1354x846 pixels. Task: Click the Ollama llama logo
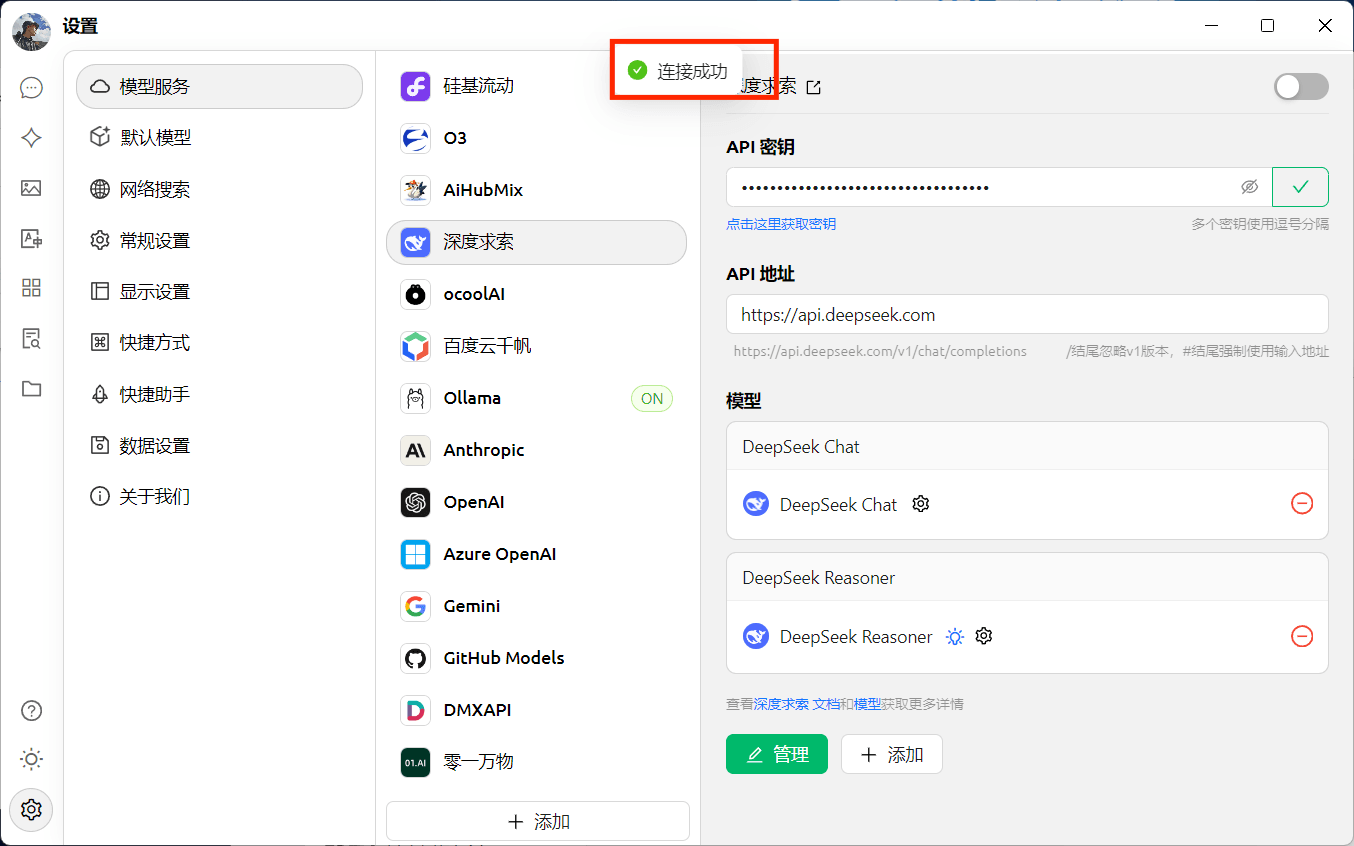point(415,398)
